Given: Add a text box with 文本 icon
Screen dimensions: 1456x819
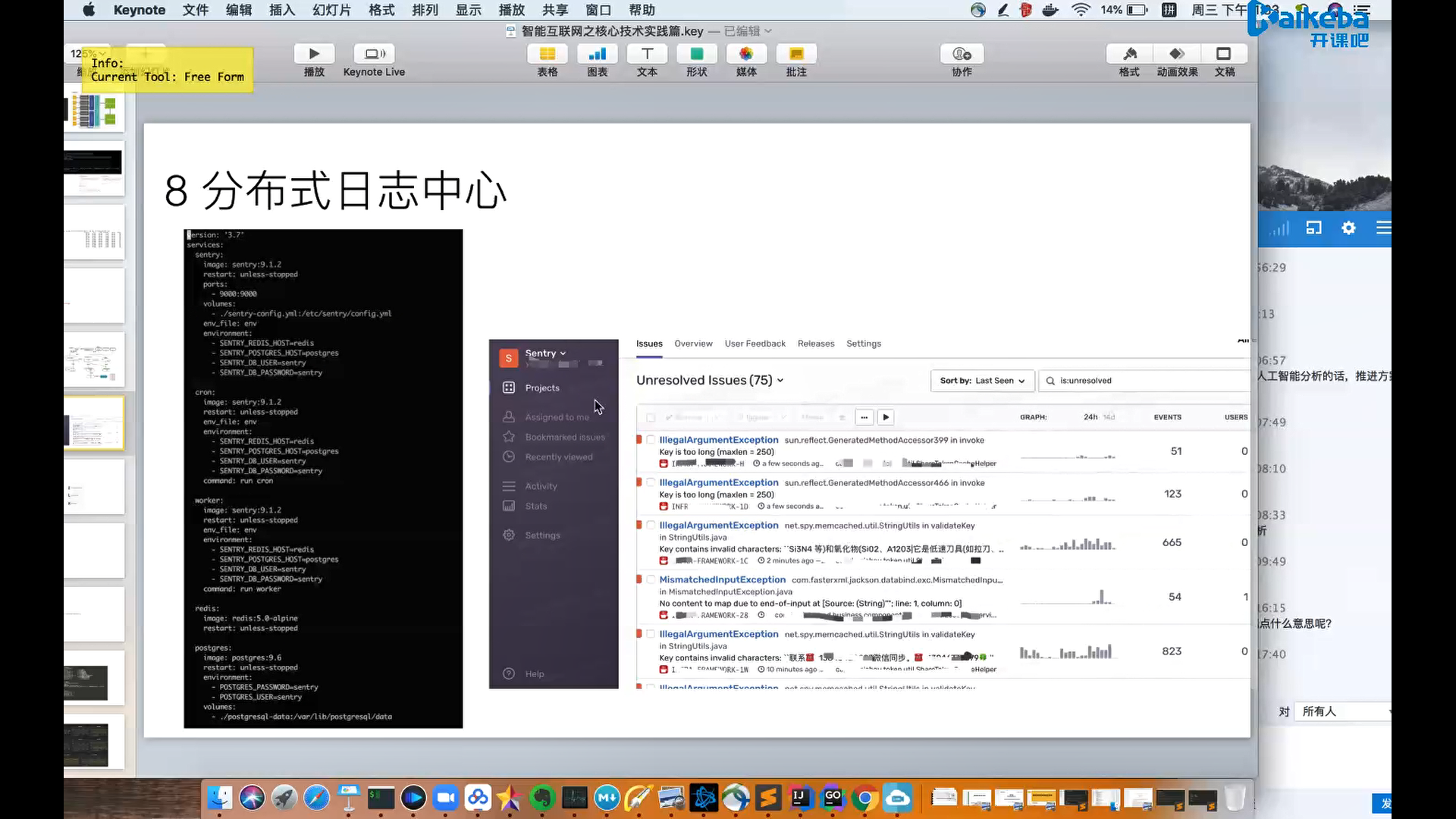Looking at the screenshot, I should tap(647, 54).
